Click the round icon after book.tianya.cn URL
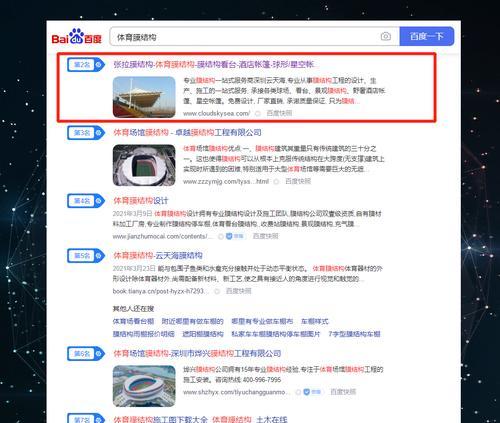 point(217,292)
